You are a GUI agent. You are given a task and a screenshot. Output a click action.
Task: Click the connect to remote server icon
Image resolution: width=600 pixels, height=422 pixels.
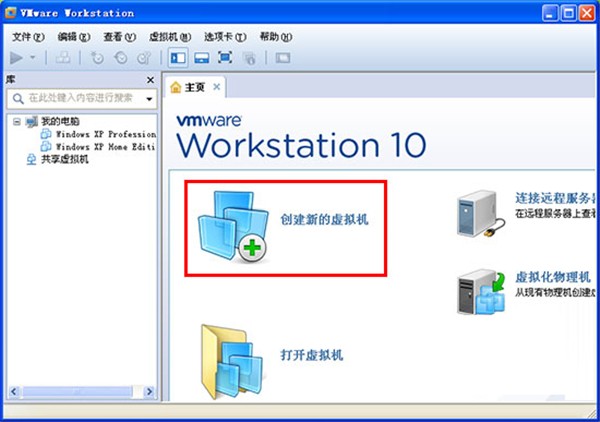pyautogui.click(x=481, y=213)
